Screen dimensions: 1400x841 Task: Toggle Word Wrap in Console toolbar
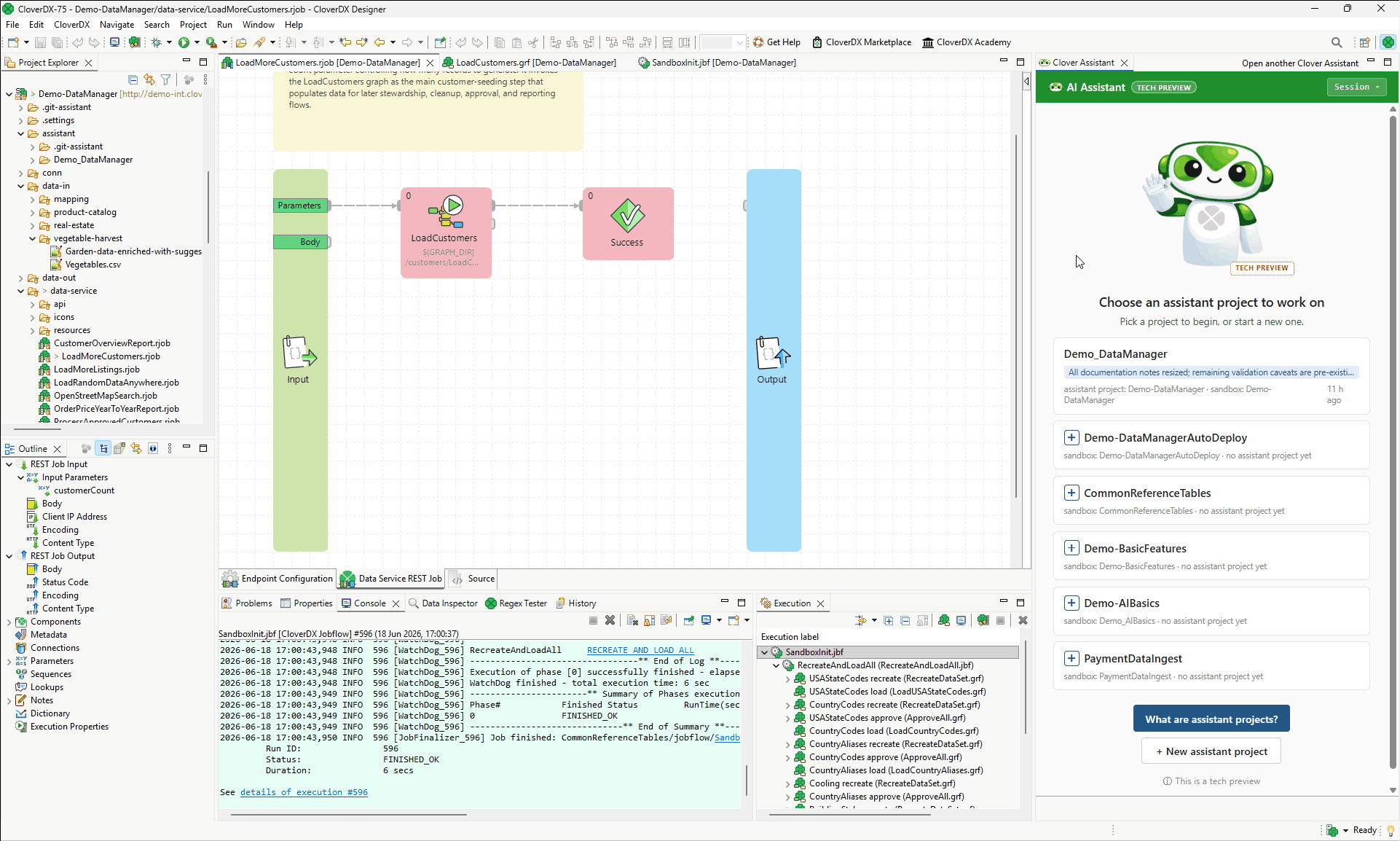coord(666,620)
